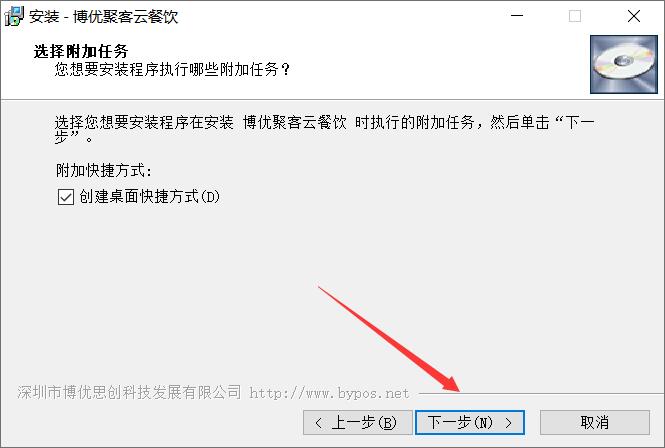Go back with the 上一步(B) button

358,423
